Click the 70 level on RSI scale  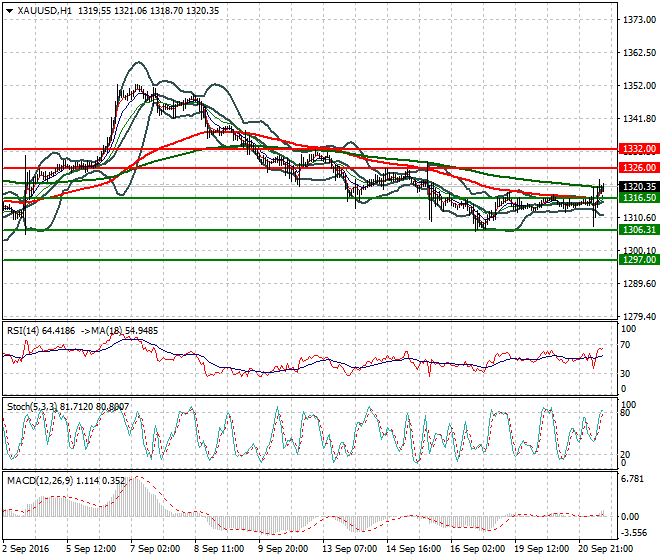(x=628, y=345)
